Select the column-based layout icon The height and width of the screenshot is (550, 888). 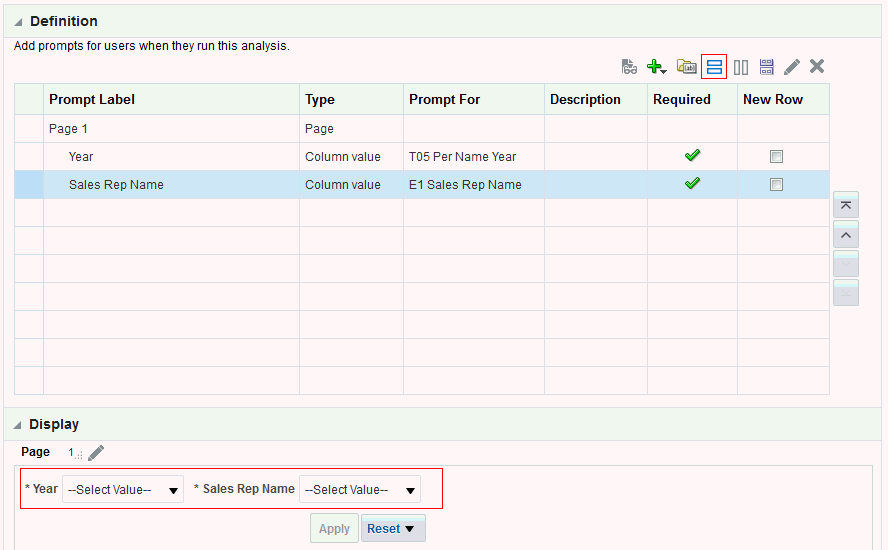pos(741,67)
